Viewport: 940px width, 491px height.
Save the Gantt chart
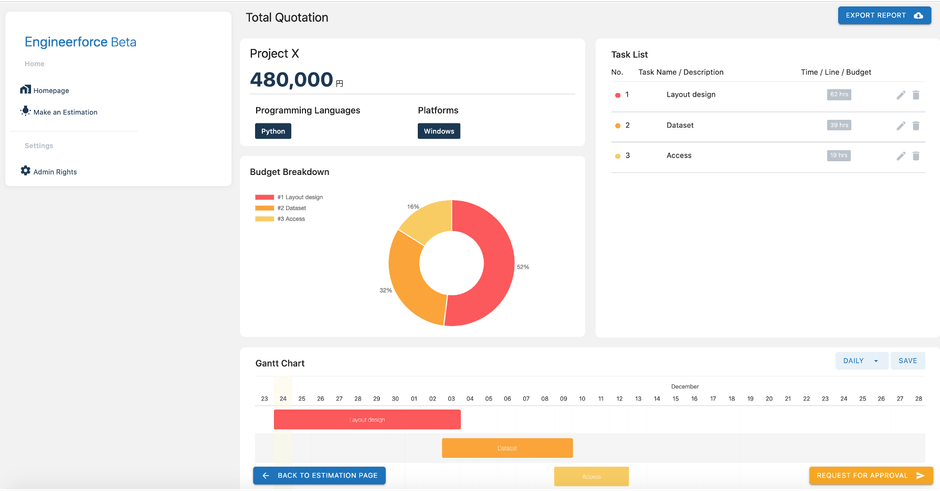(907, 361)
